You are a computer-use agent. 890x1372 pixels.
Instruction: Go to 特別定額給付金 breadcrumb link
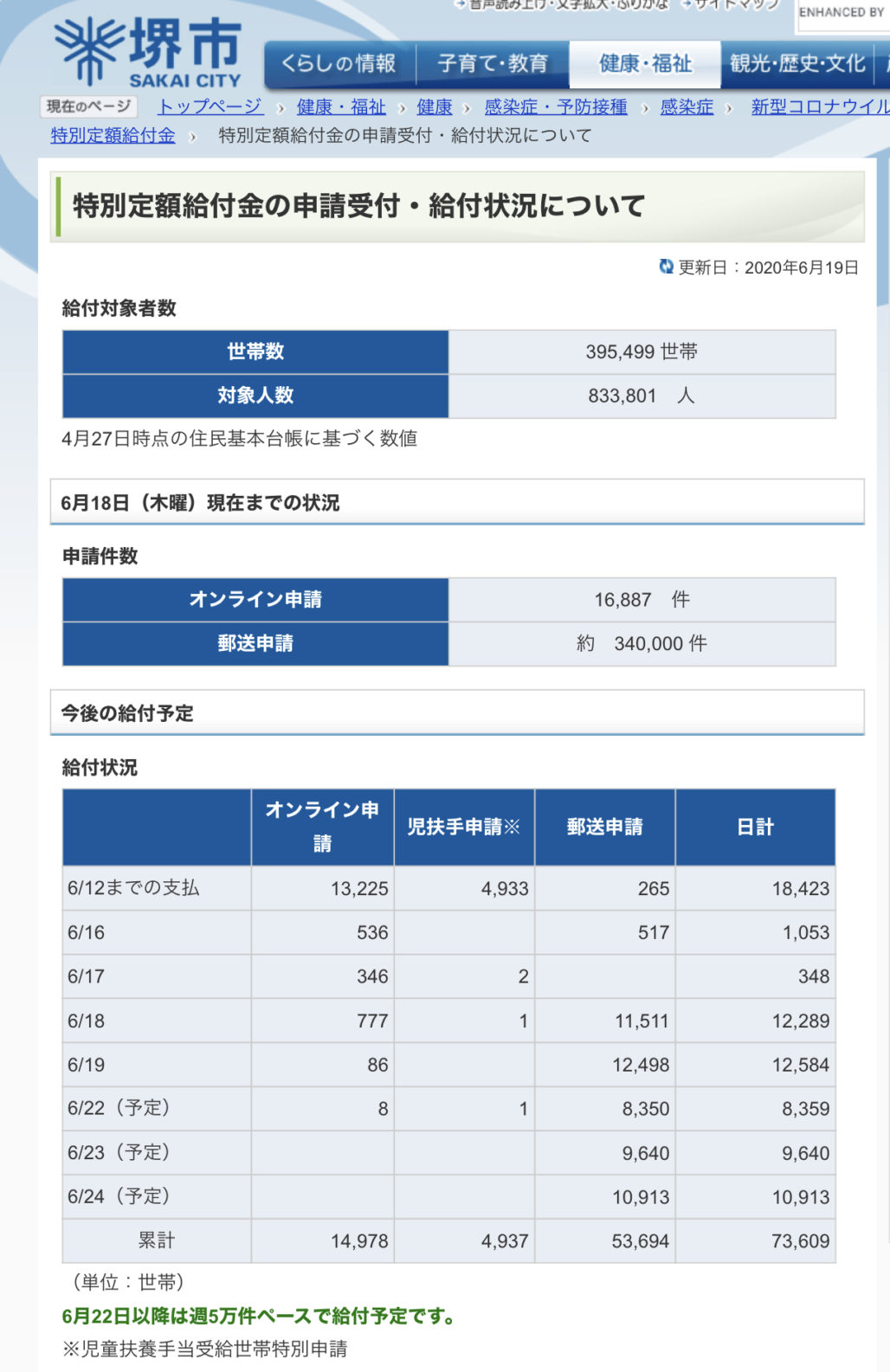point(113,135)
